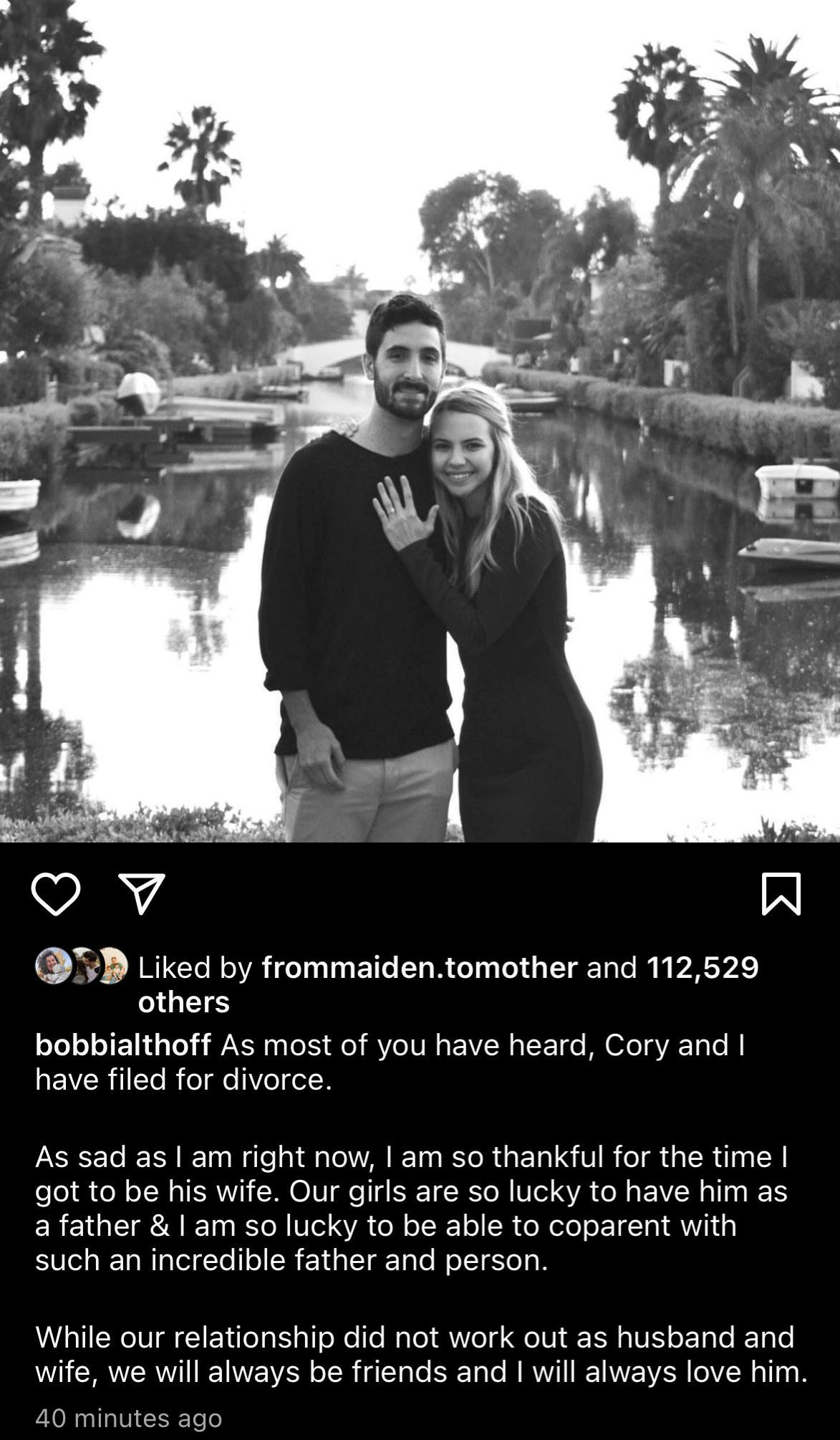Tap "have filed for divorce." caption text
The image size is (840, 1440).
[183, 1079]
